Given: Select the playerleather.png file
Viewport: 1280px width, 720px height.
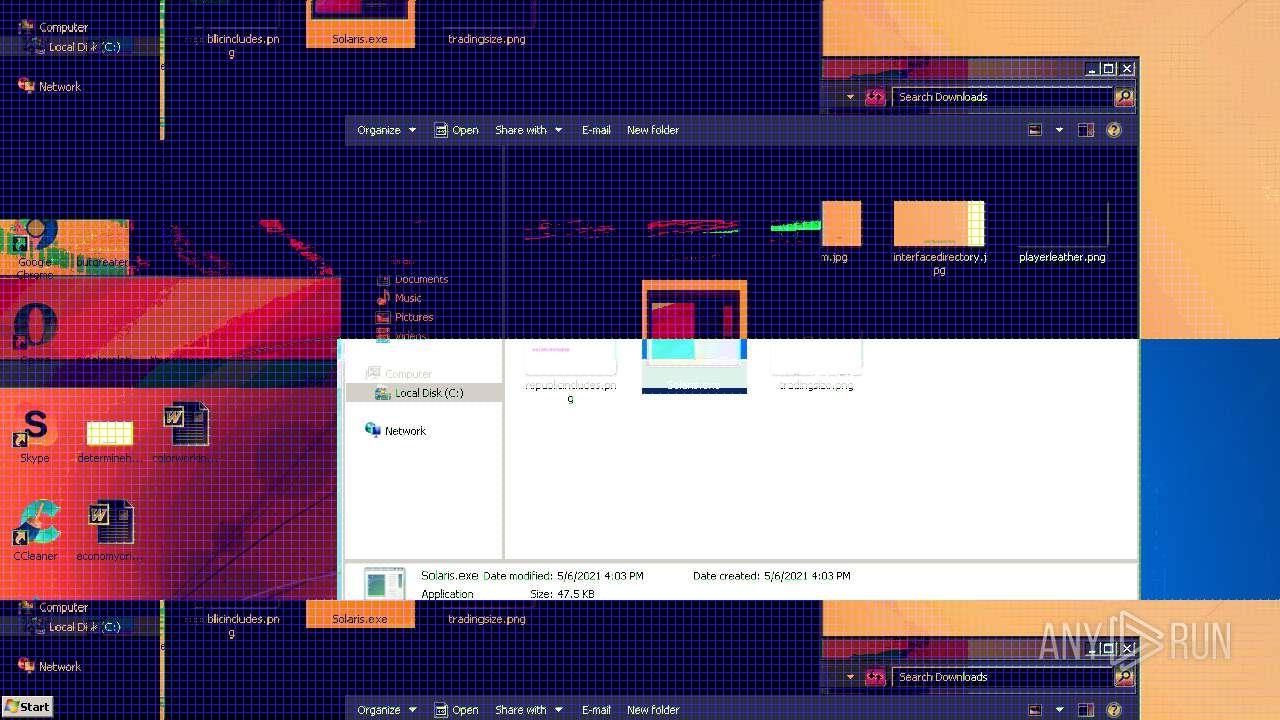Looking at the screenshot, I should tap(1062, 232).
